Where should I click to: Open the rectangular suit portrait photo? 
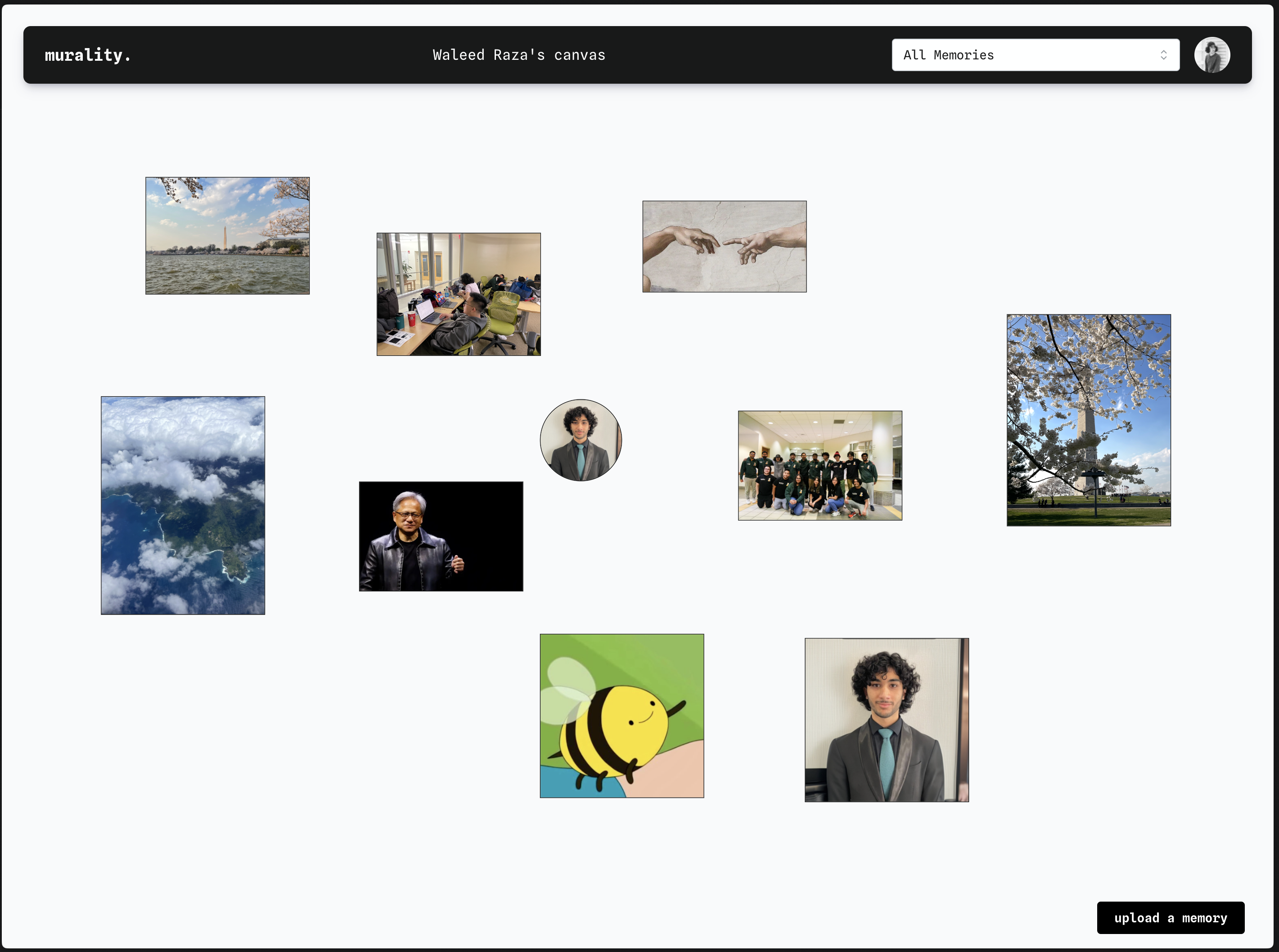click(887, 720)
